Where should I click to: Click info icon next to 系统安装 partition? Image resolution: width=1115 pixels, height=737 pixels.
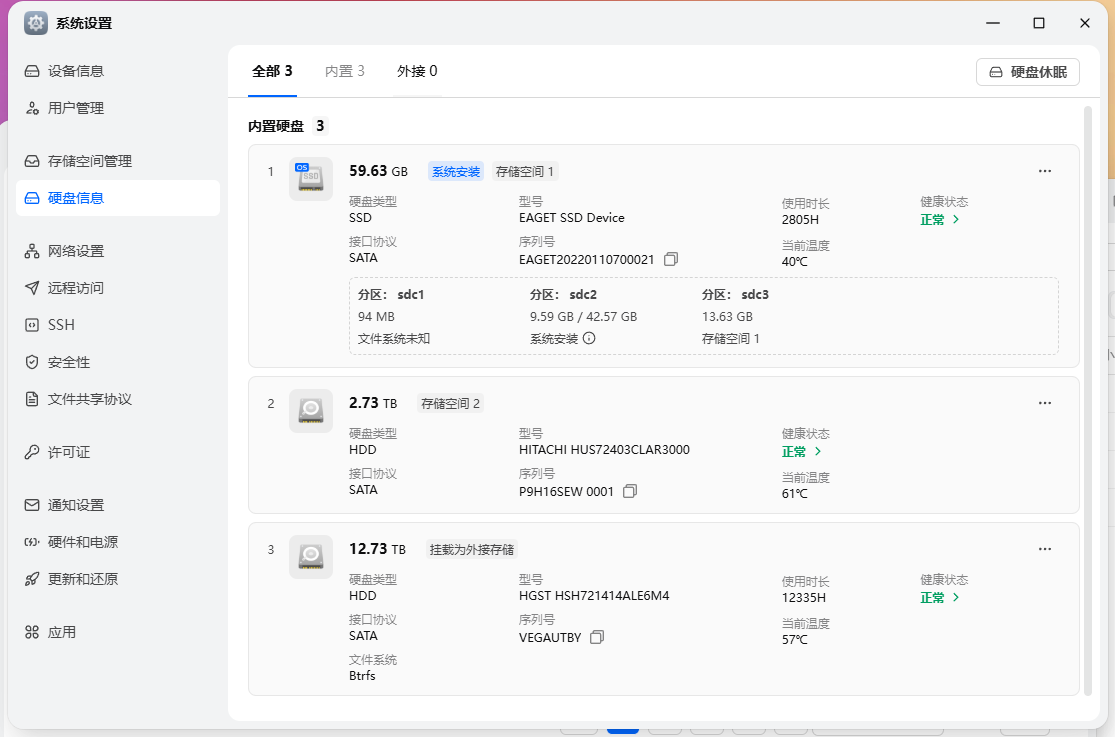(x=589, y=338)
